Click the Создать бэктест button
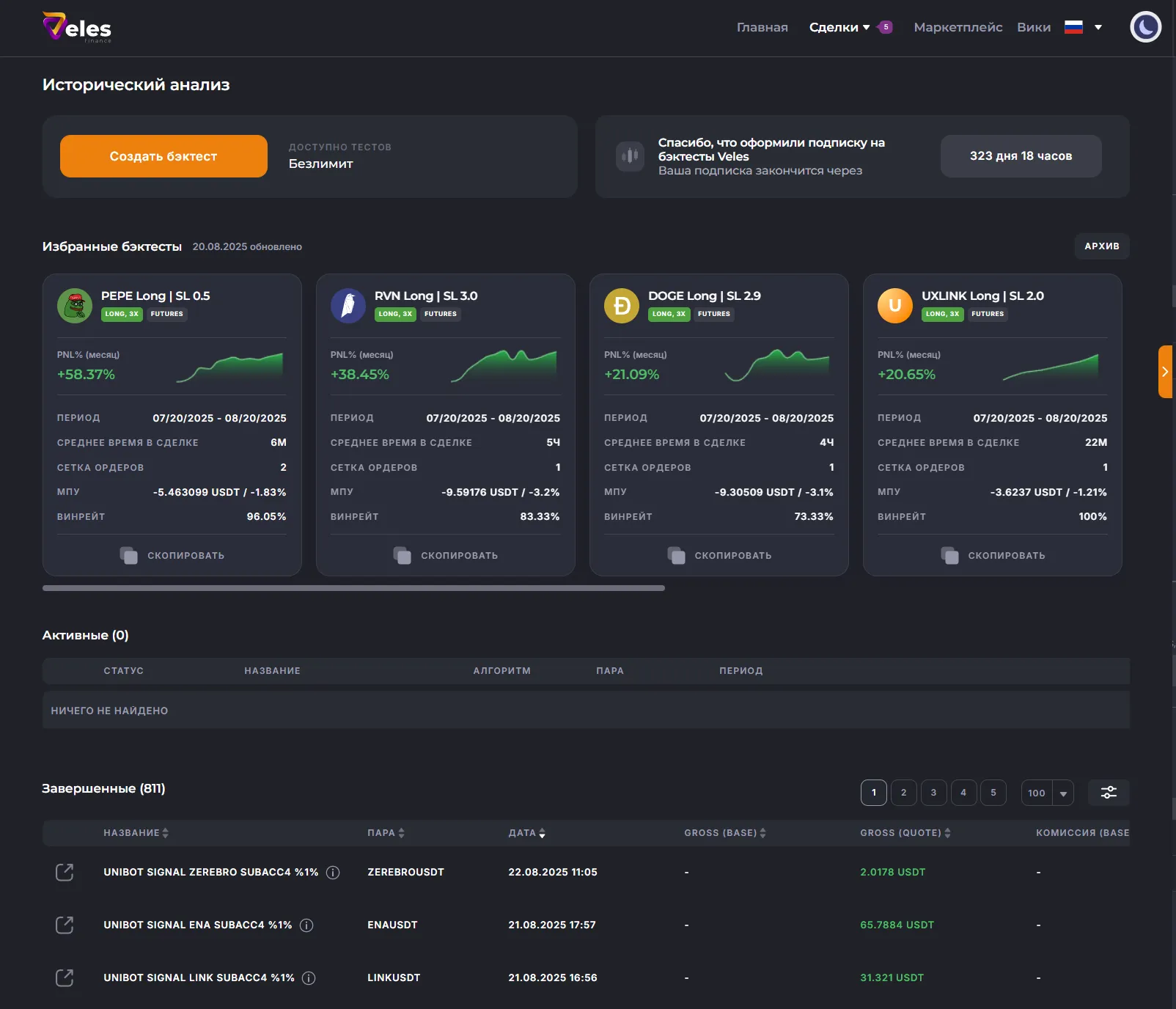The width and height of the screenshot is (1176, 1009). pyautogui.click(x=163, y=156)
